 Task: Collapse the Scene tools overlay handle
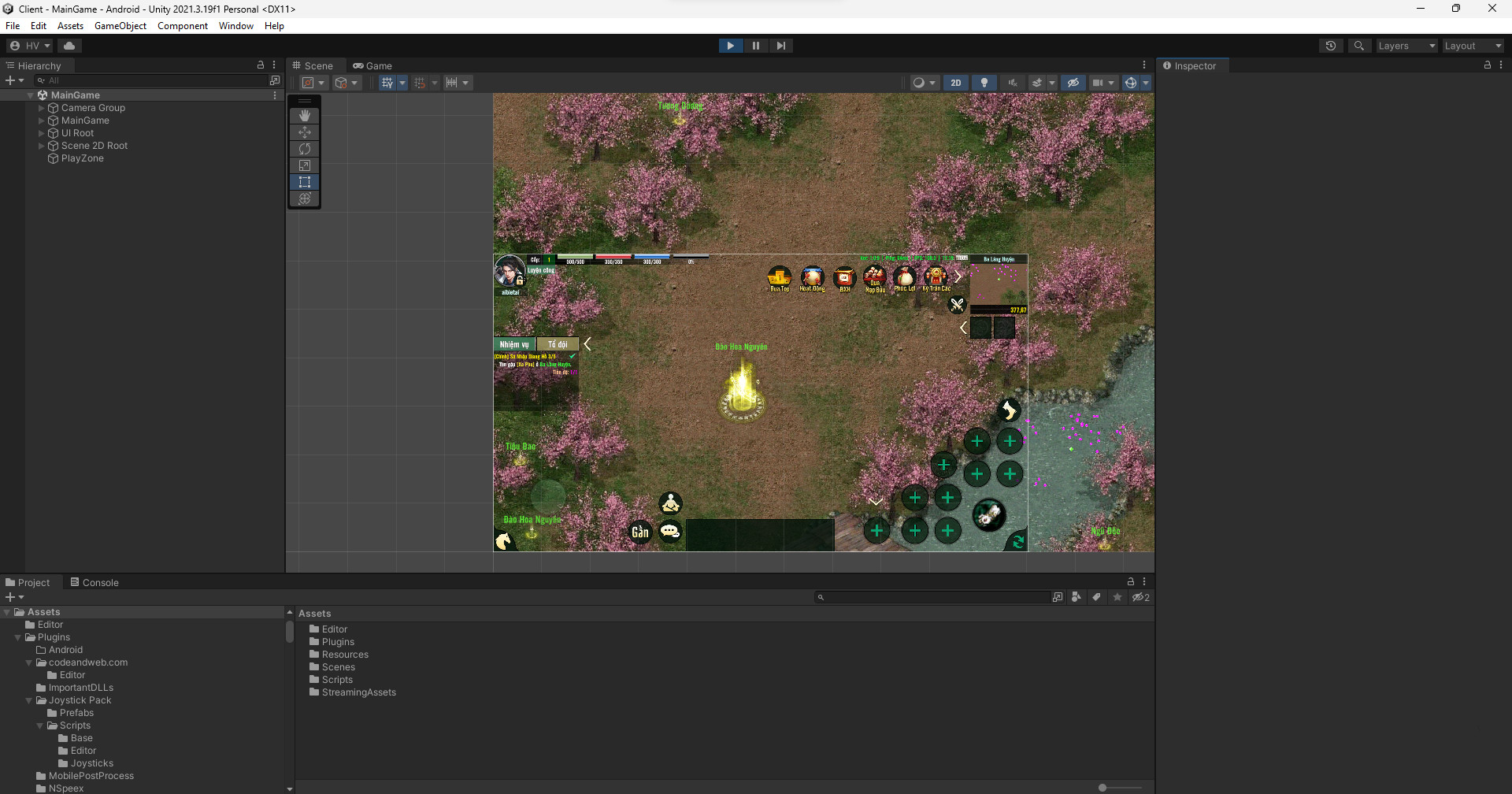coord(305,101)
